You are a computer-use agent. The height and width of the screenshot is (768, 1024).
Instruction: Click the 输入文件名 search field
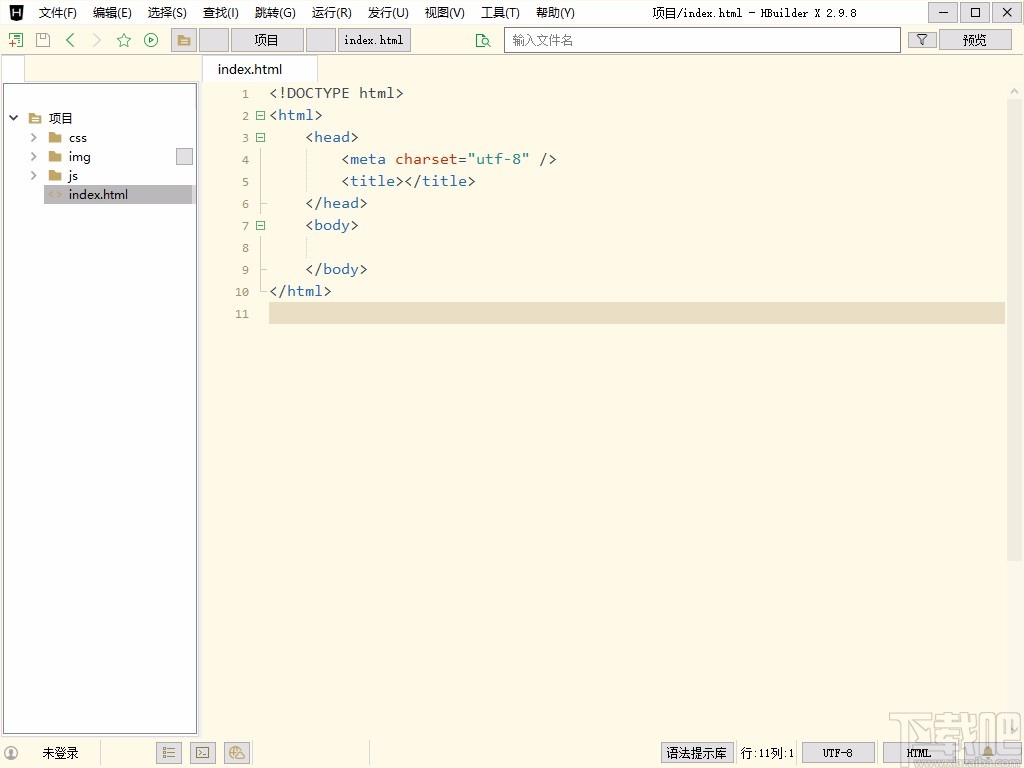point(702,40)
